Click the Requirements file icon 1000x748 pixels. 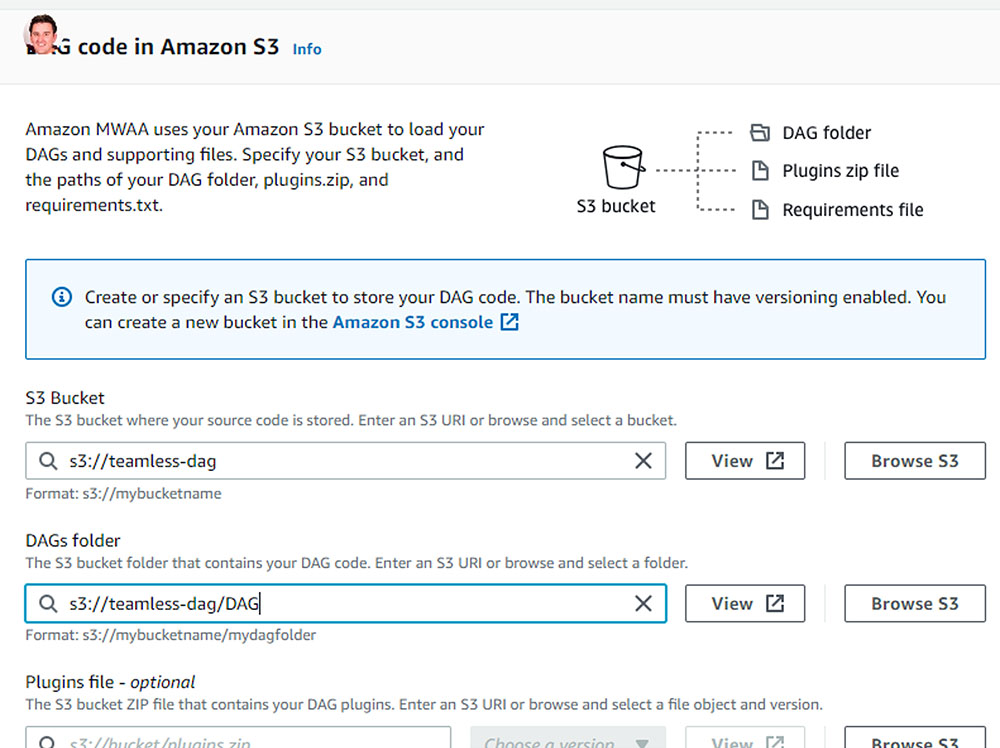click(760, 209)
